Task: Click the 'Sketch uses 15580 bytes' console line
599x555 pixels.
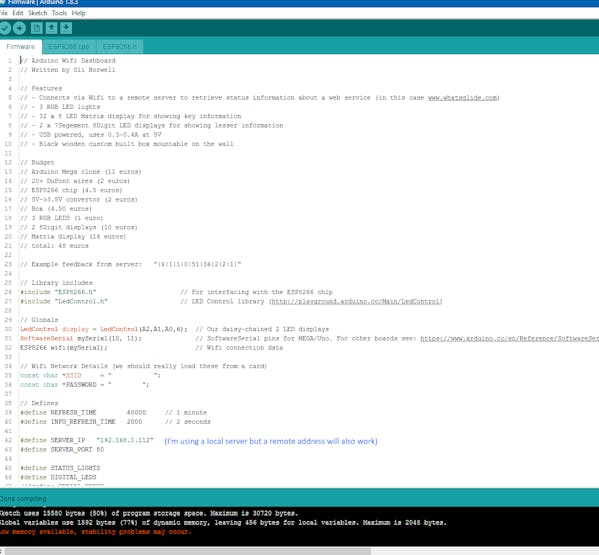Action: click(149, 513)
